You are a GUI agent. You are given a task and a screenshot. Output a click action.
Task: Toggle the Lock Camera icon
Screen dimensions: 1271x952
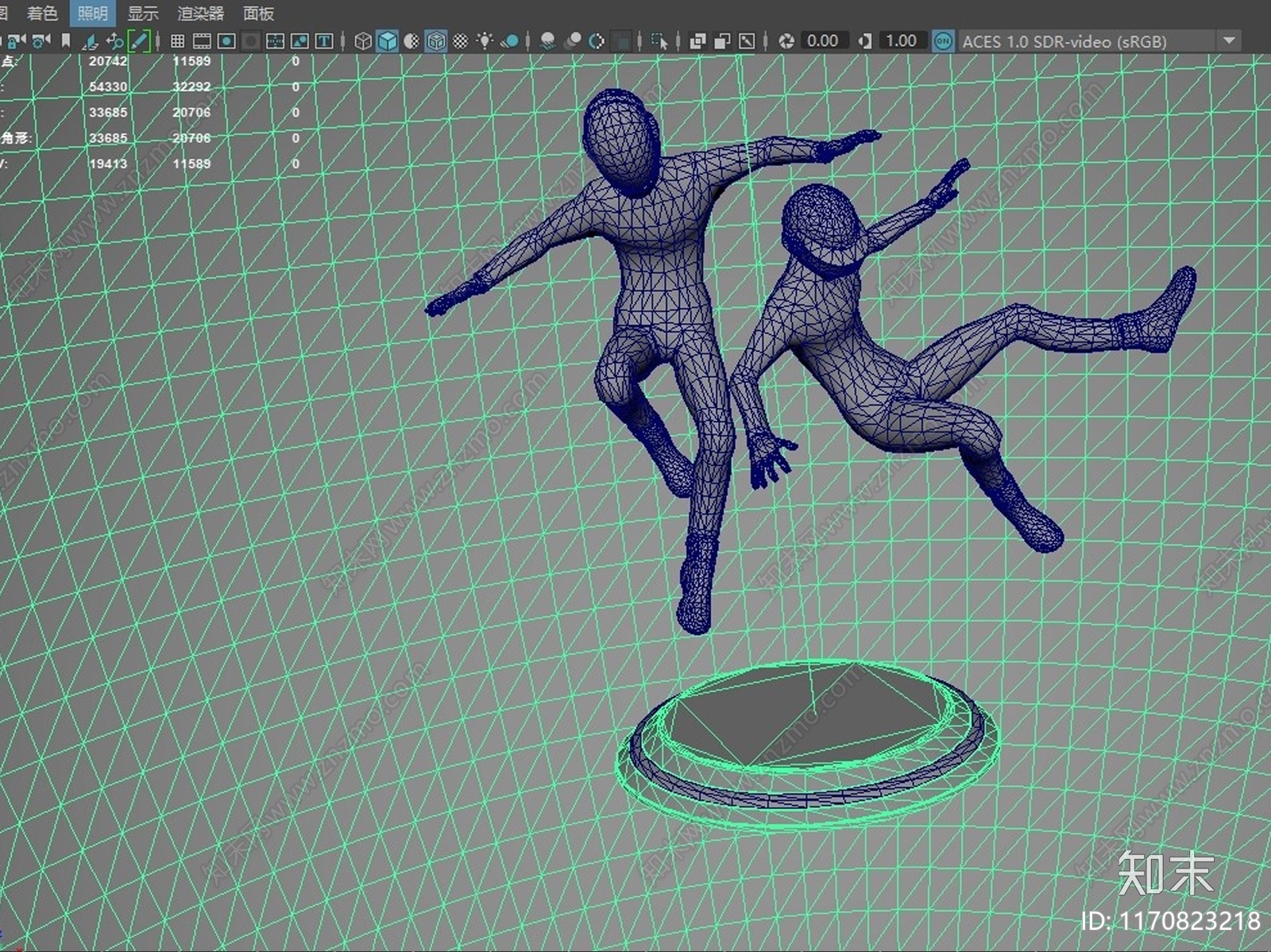(17, 40)
